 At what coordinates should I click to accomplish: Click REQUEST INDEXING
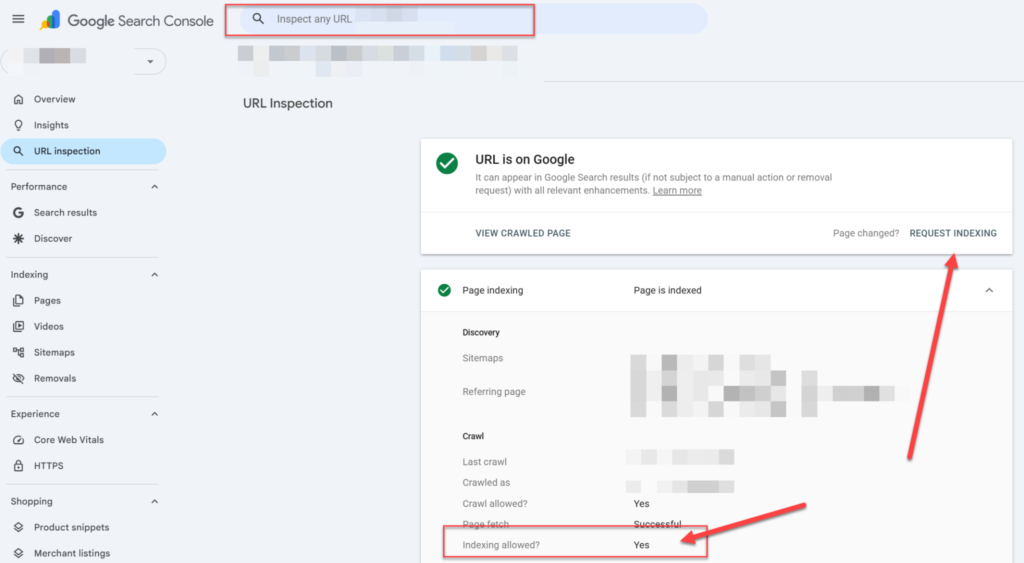tap(953, 233)
